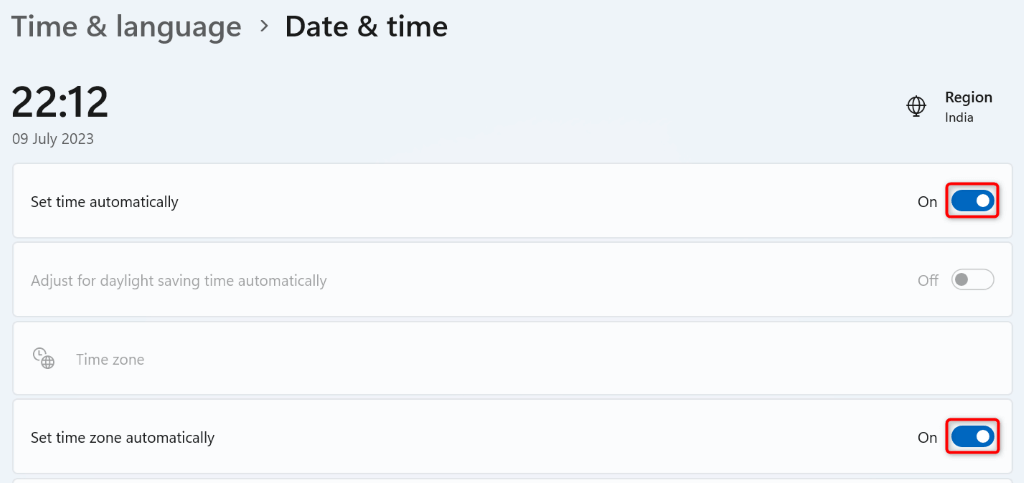Click the Date & time page heading
The height and width of the screenshot is (483, 1024).
point(366,27)
